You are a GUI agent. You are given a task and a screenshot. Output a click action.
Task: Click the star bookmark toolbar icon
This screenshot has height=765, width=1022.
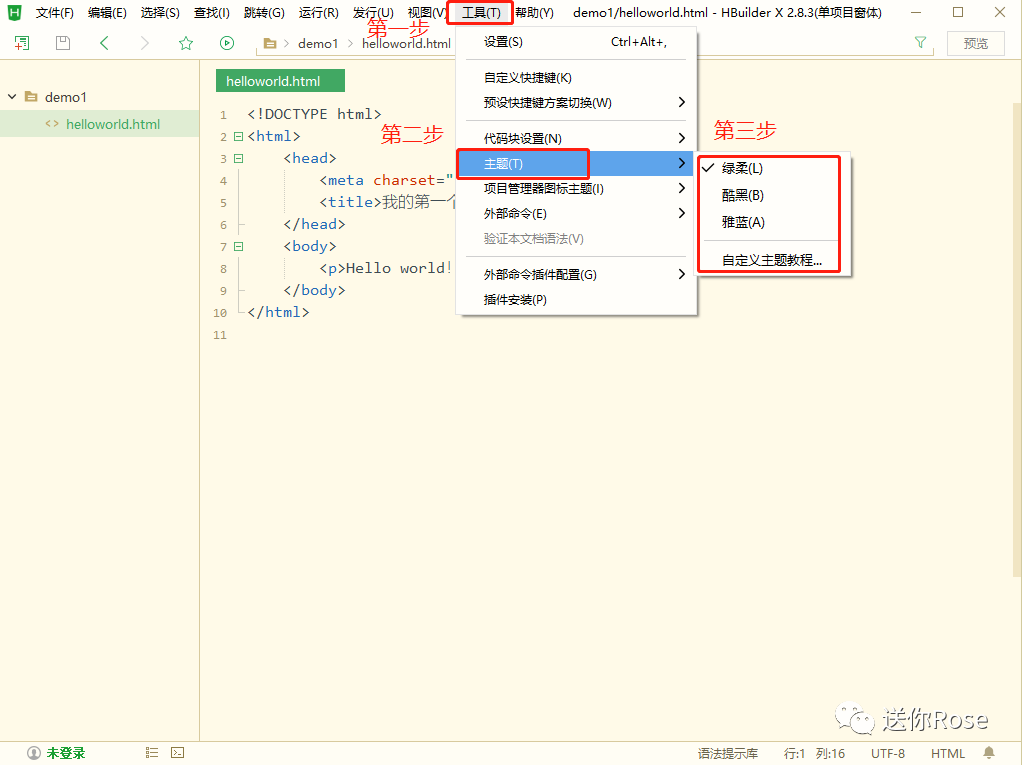click(x=186, y=43)
